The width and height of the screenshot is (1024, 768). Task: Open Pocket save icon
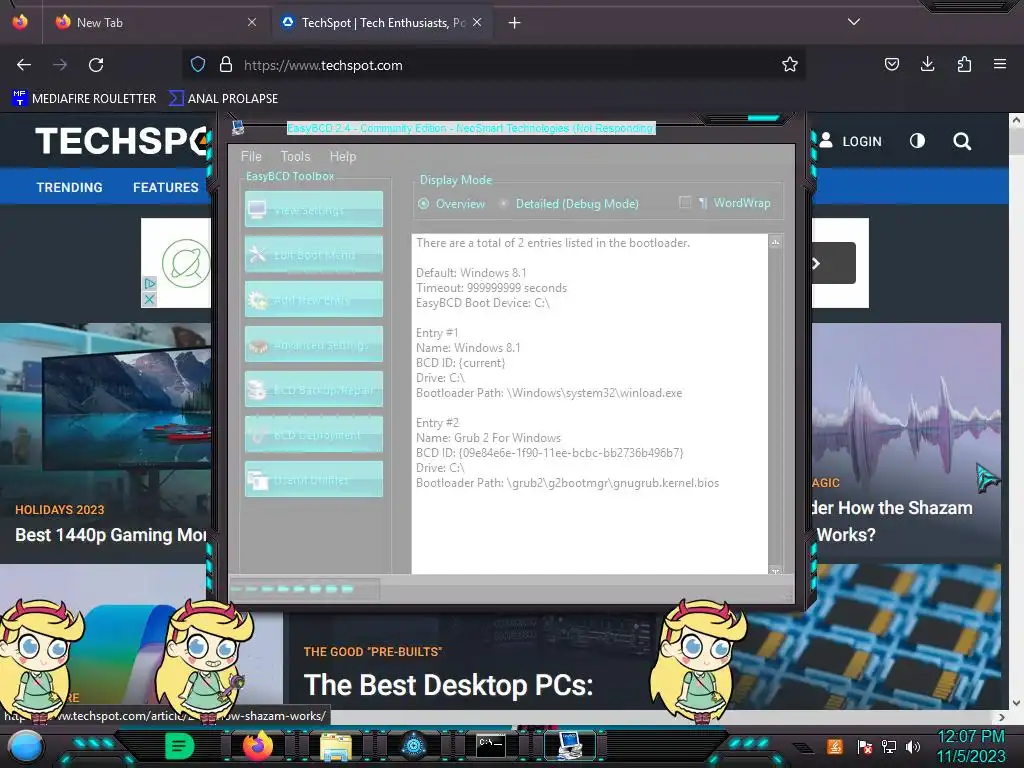pos(891,64)
